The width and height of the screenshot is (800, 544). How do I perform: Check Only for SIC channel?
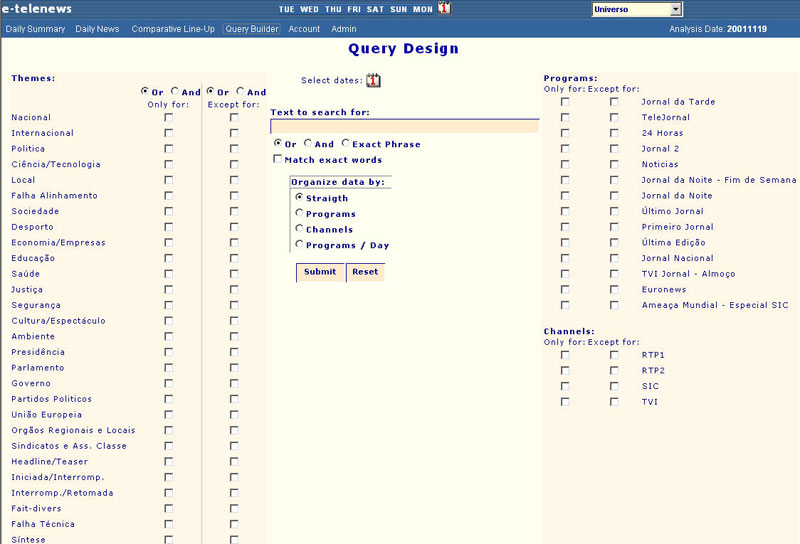(x=565, y=386)
